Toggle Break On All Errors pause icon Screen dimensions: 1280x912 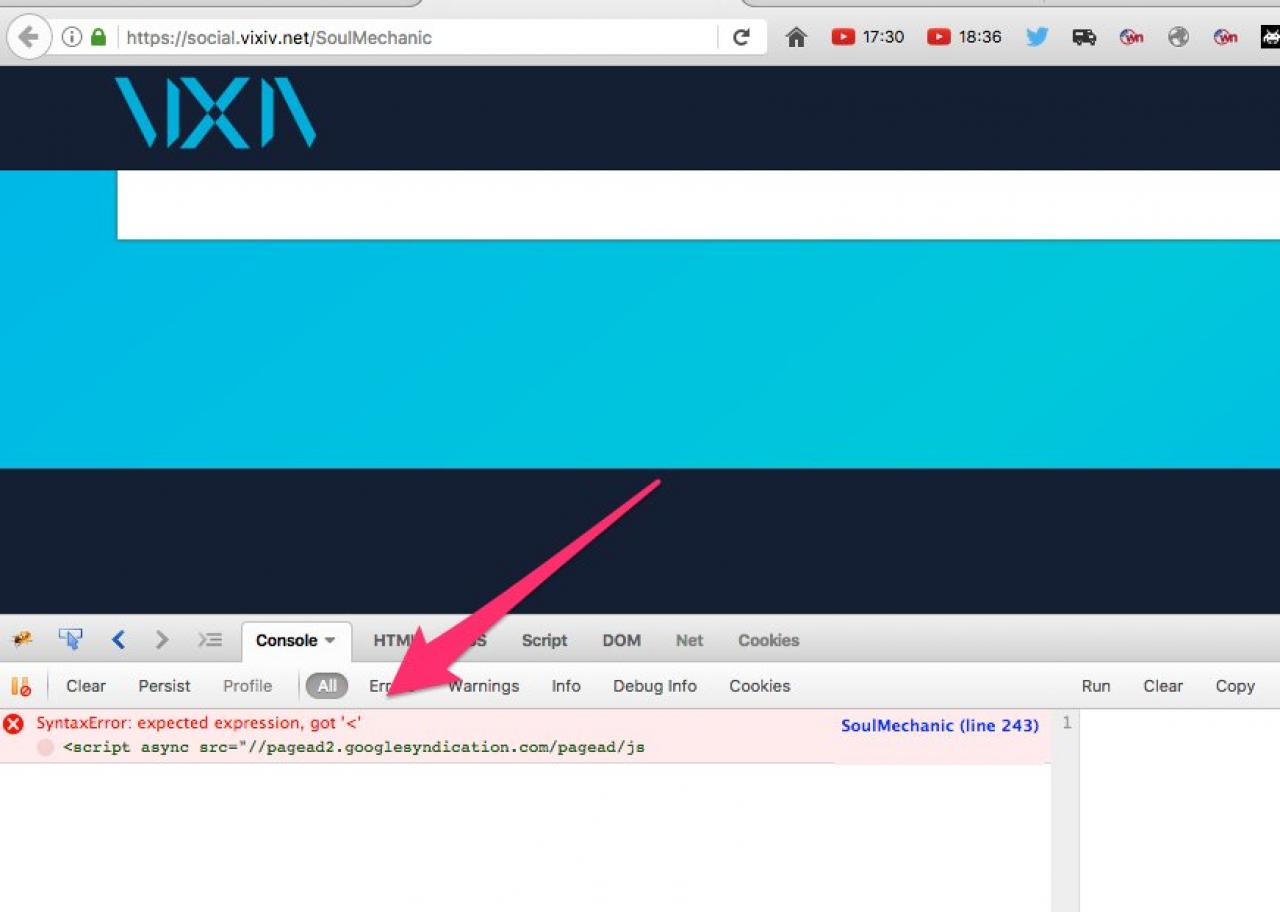point(21,687)
